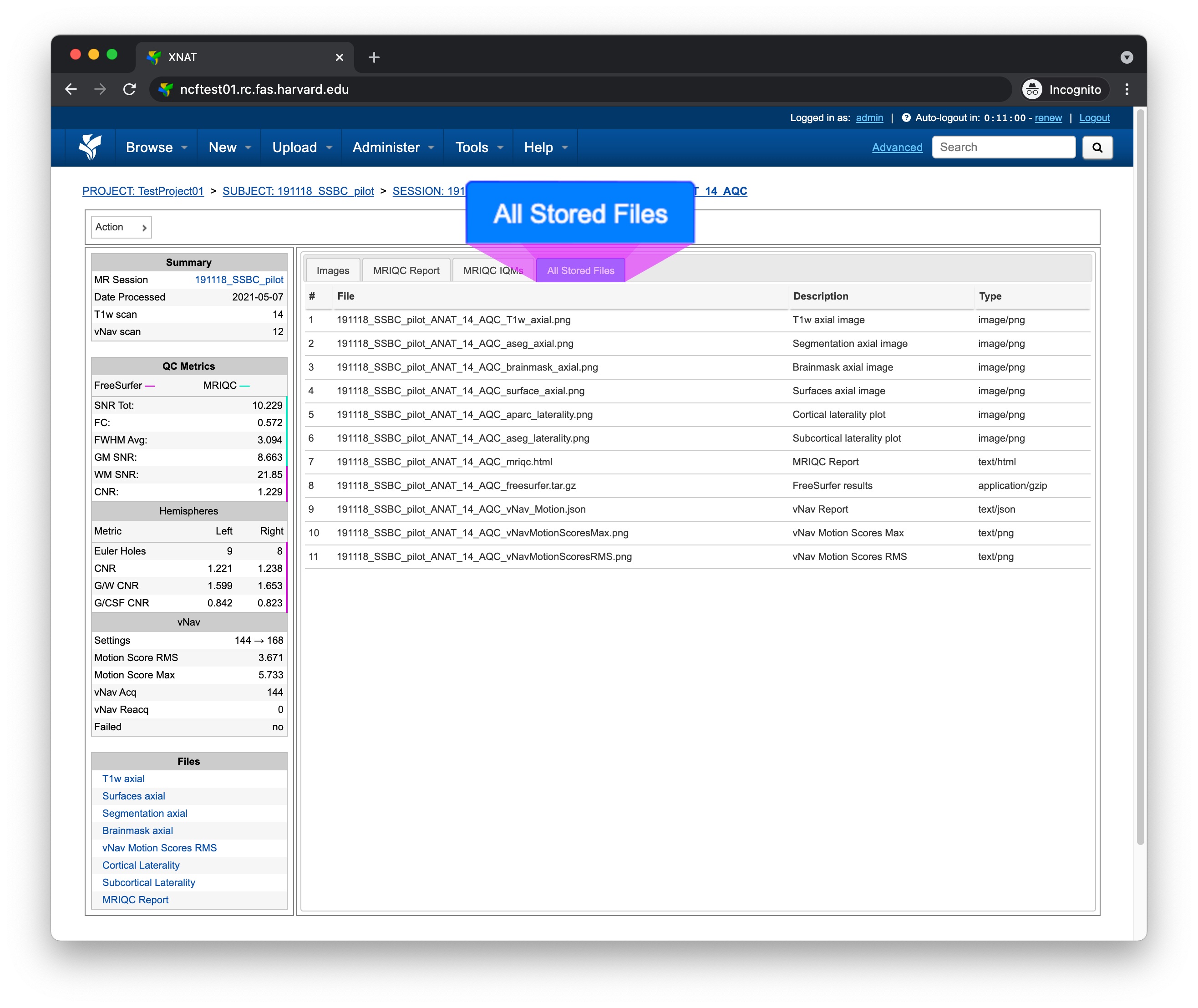The height and width of the screenshot is (1008, 1198).
Task: Go back with browser back arrow
Action: coord(71,89)
